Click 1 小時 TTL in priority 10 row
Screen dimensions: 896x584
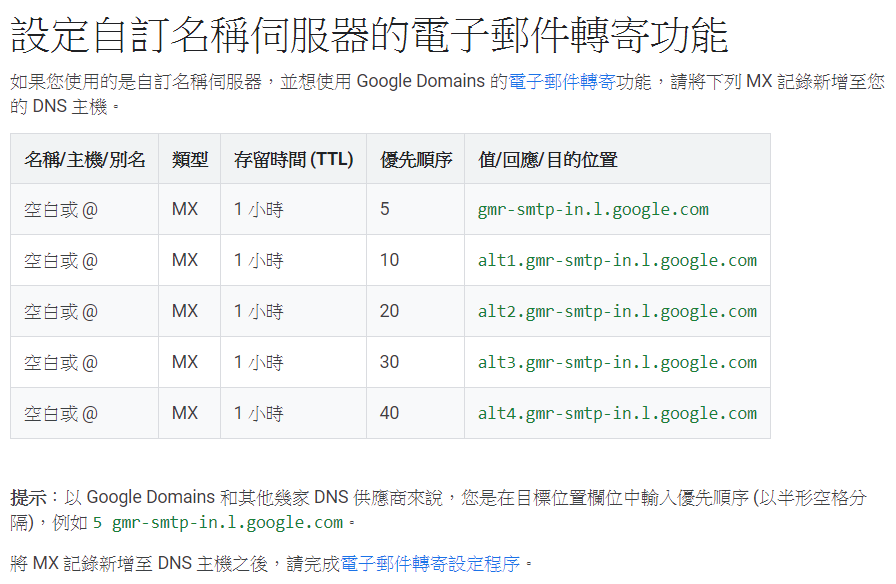point(258,261)
